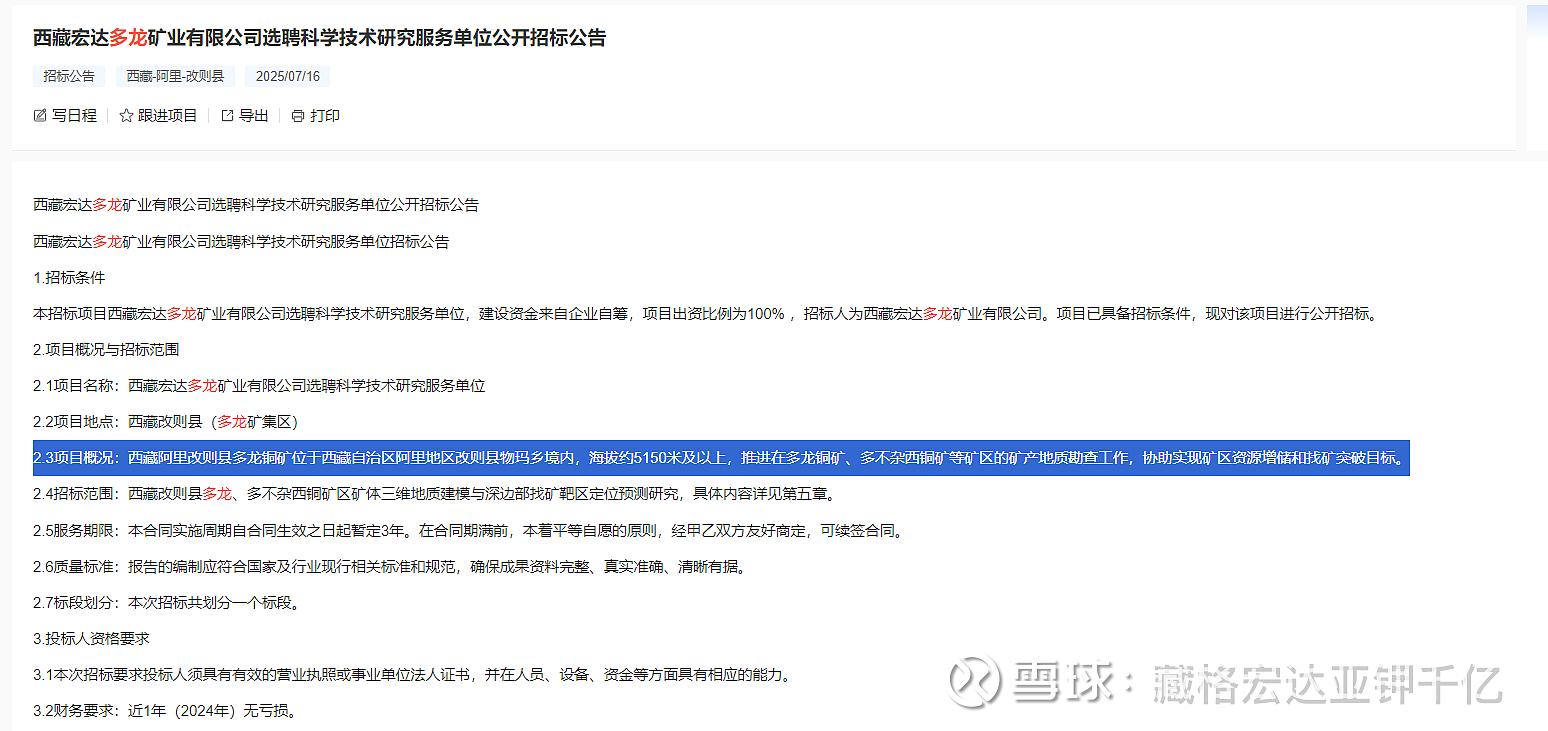Viewport: 1548px width, 731px height.
Task: Click the 2.5服务期限 line
Action: 470,531
